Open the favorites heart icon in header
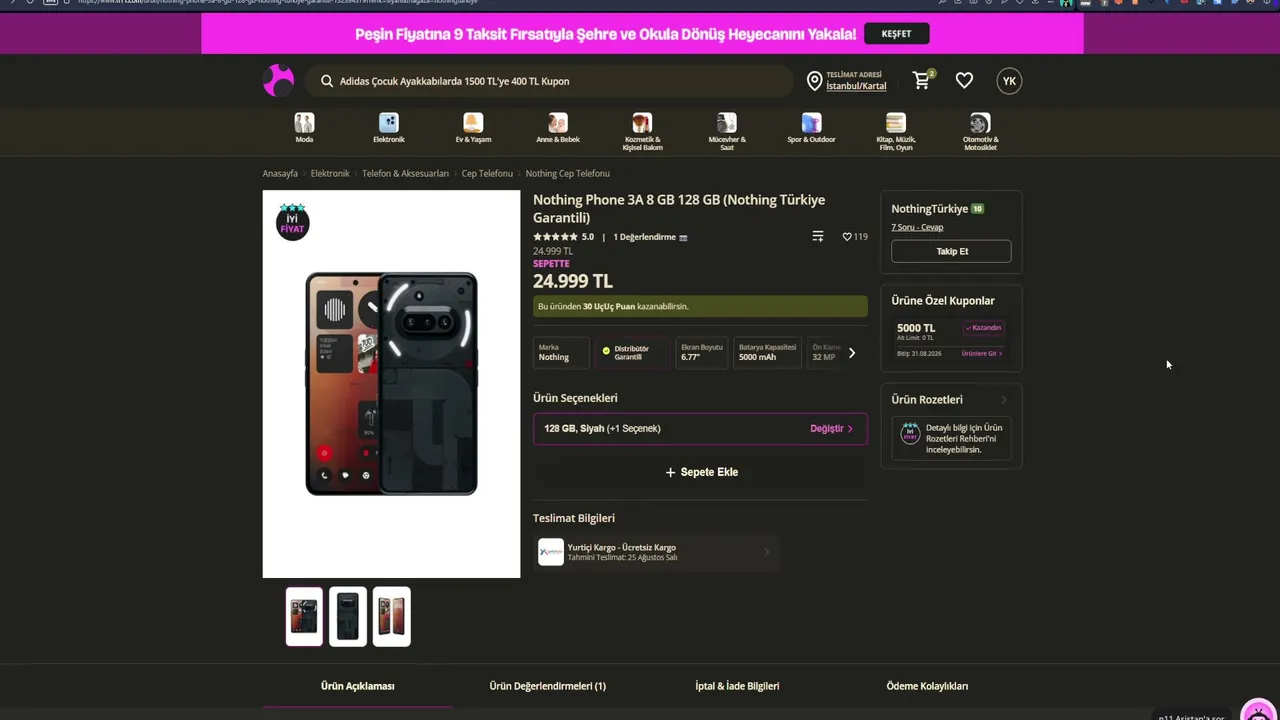Viewport: 1280px width, 720px height. (x=964, y=80)
